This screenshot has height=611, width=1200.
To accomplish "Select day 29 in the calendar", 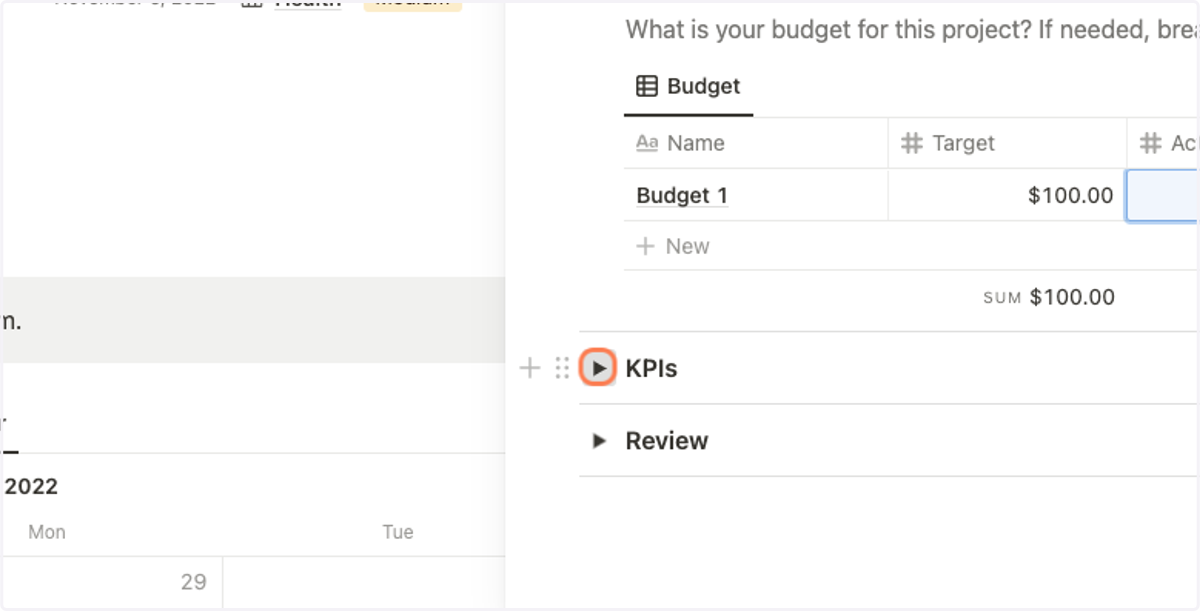I will (193, 581).
